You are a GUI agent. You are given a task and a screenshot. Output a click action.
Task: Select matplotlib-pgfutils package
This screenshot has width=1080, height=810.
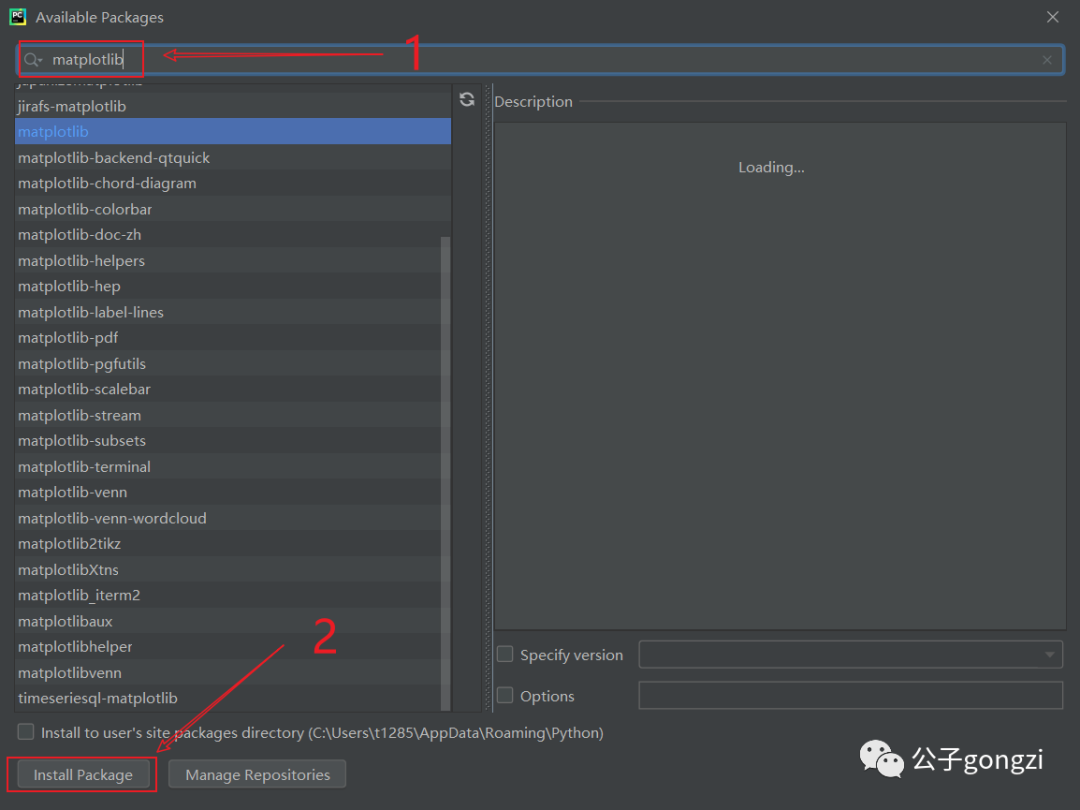[x=227, y=364]
